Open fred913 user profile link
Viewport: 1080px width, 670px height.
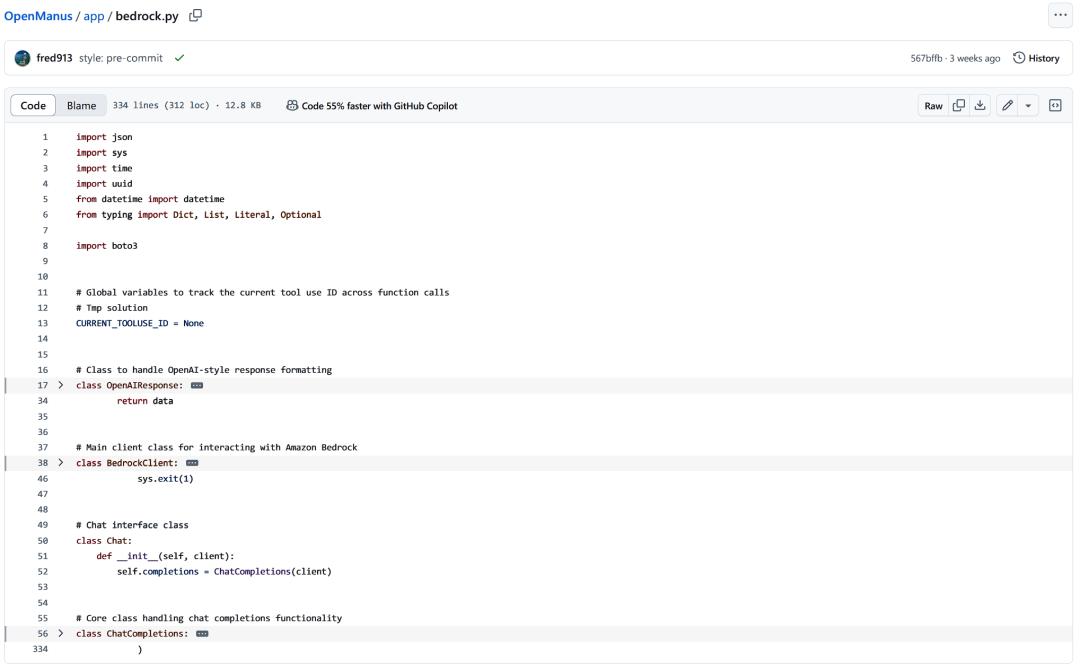coord(54,59)
